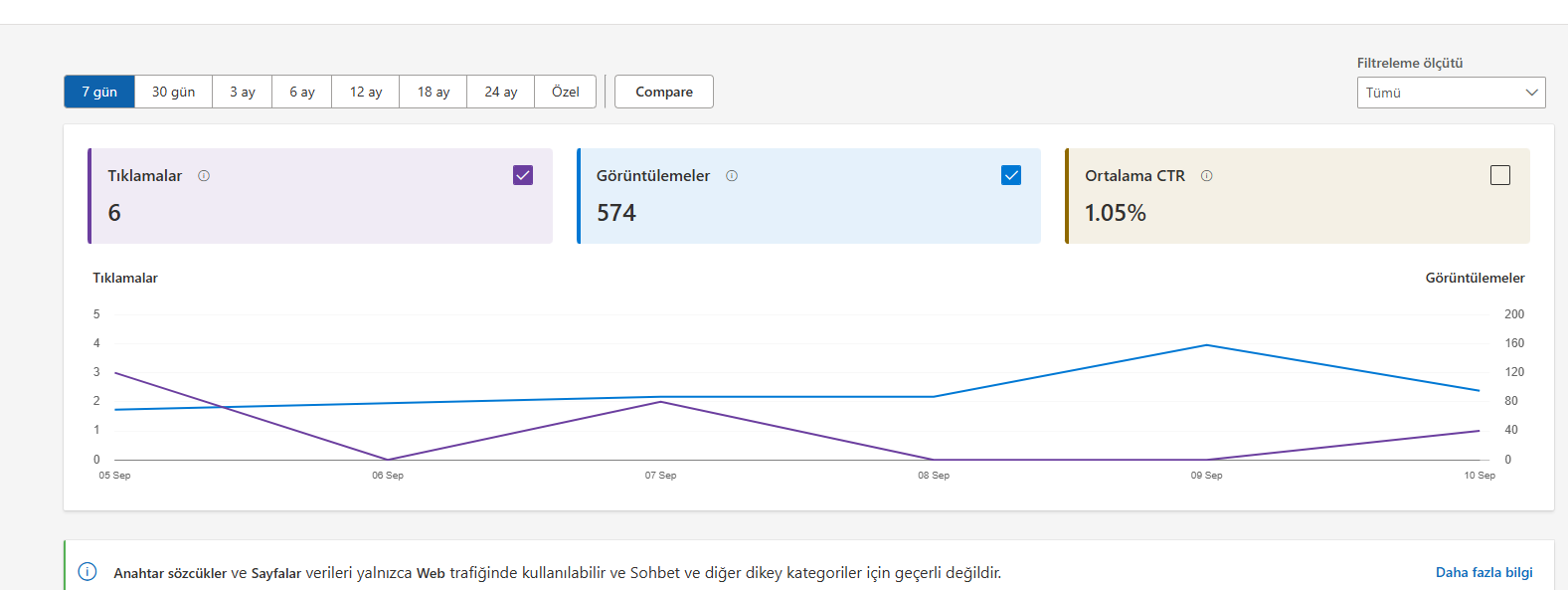The image size is (1568, 590).
Task: Enable the Ortalama CTR checkbox
Action: pos(1500,175)
